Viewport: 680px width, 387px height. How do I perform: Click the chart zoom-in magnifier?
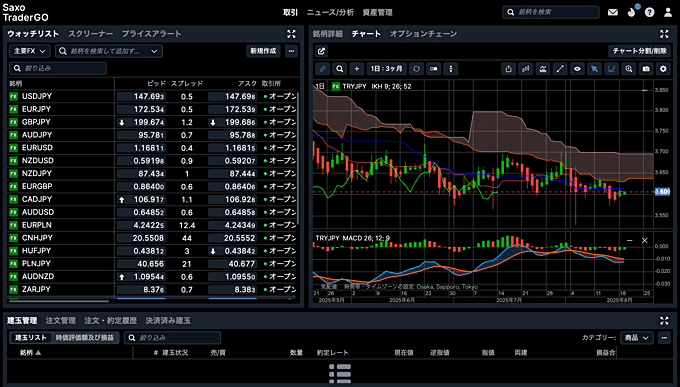click(x=629, y=69)
